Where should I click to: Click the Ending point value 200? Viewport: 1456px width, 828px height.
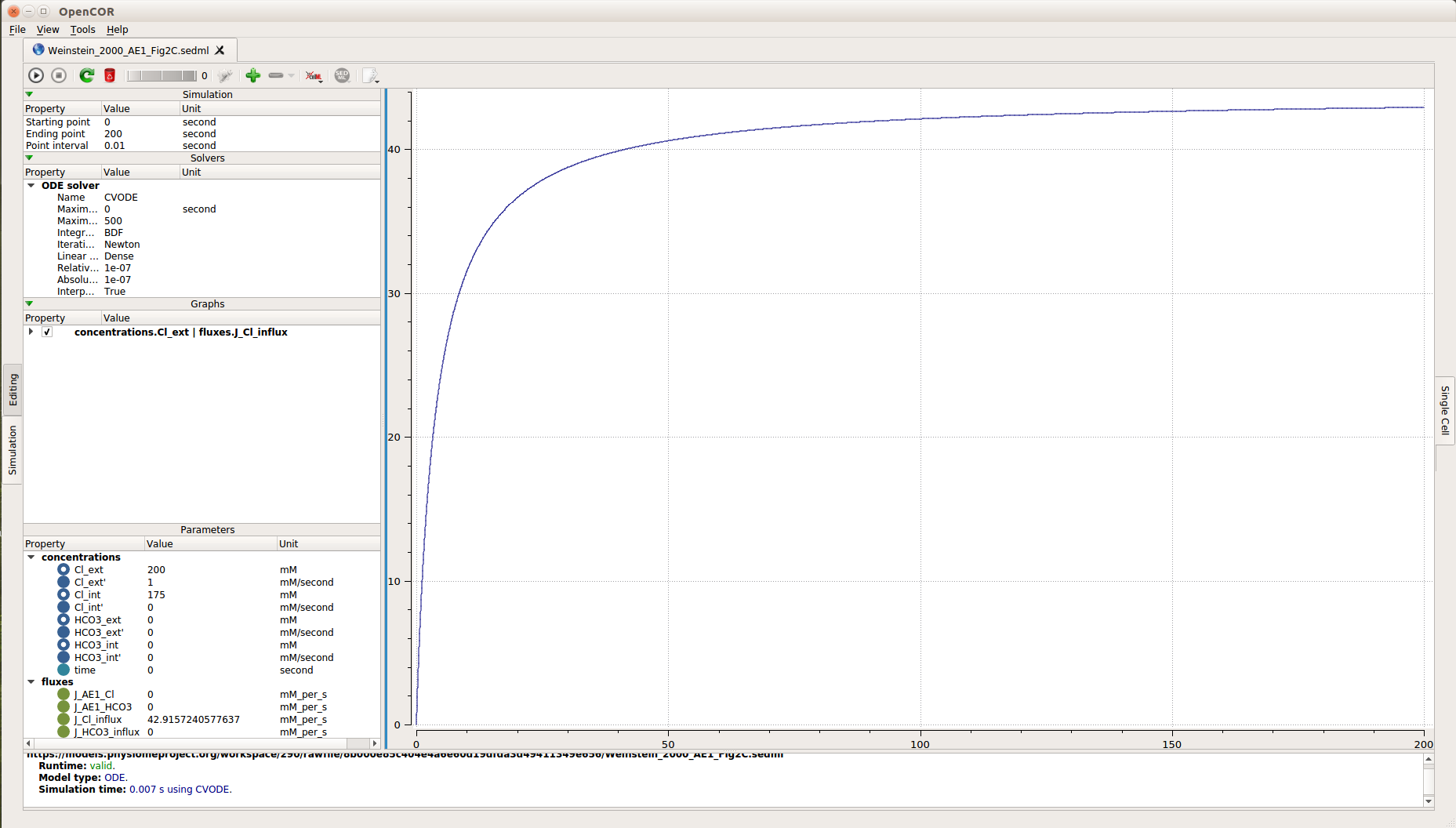(x=114, y=134)
